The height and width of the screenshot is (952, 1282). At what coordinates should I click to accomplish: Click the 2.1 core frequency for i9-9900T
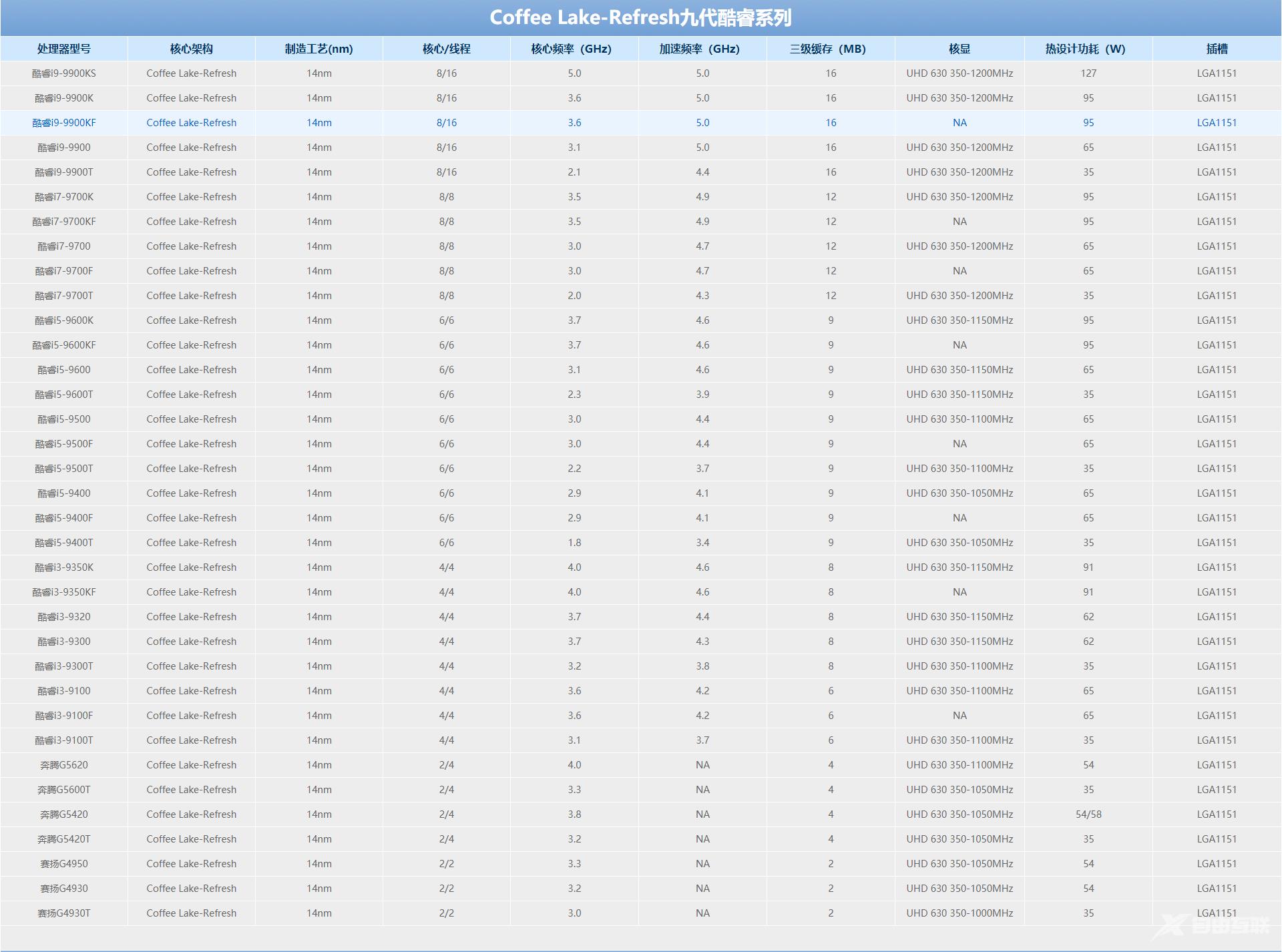tap(574, 172)
